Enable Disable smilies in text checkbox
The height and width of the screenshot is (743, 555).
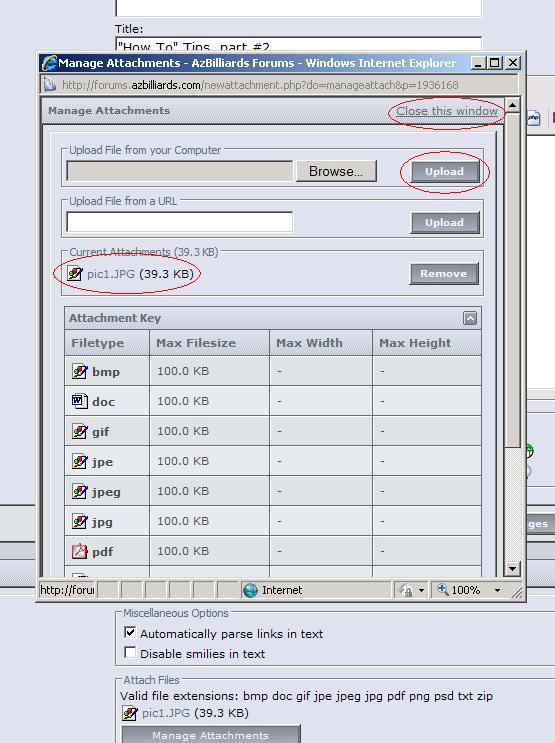[x=130, y=652]
